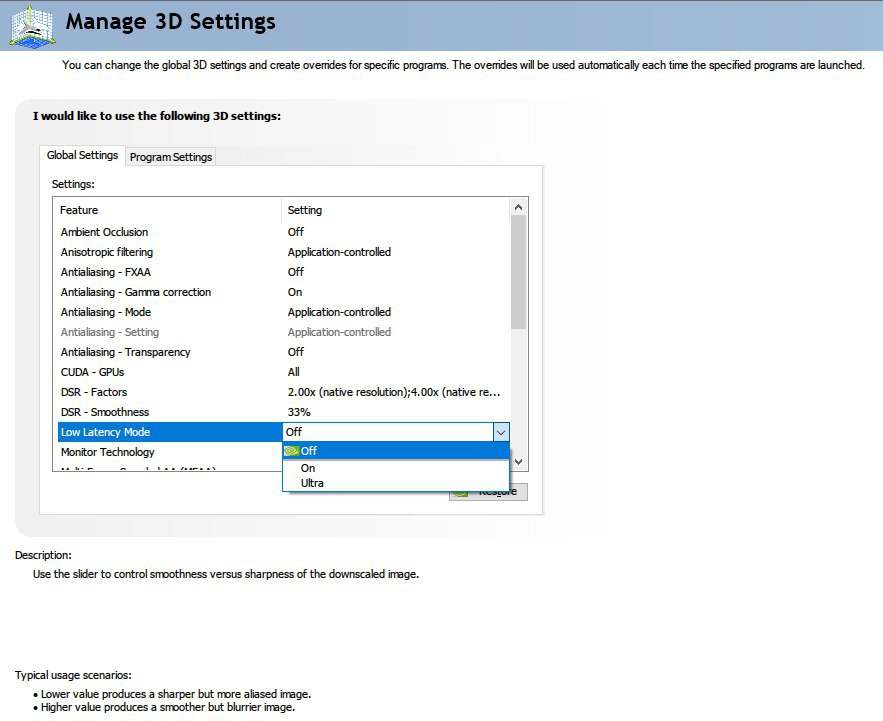Viewport: 883px width, 721px height.
Task: Click the All value for CUDA - GPUs
Action: click(x=293, y=372)
